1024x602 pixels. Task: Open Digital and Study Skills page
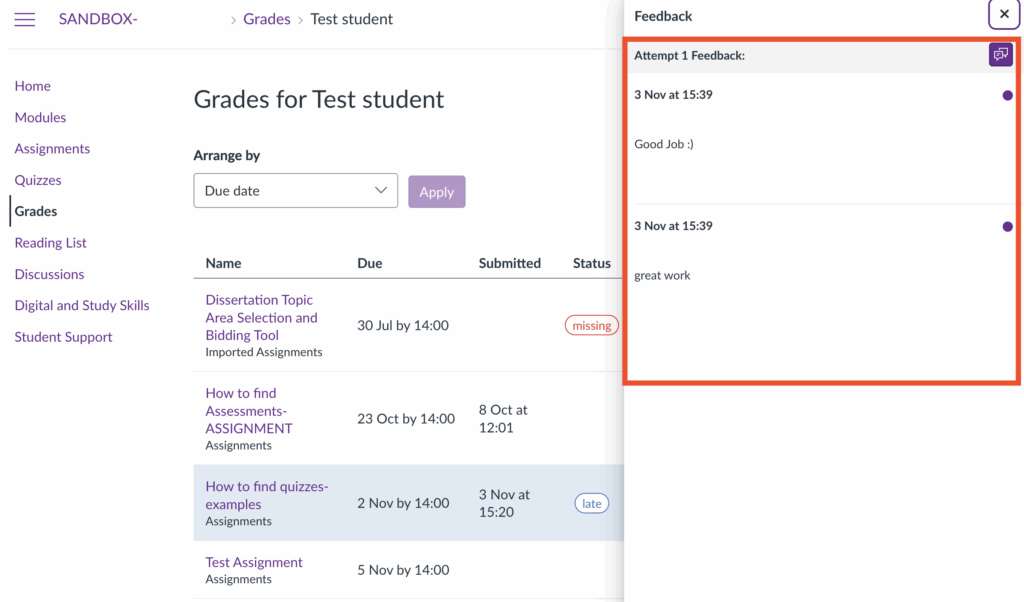(x=82, y=305)
